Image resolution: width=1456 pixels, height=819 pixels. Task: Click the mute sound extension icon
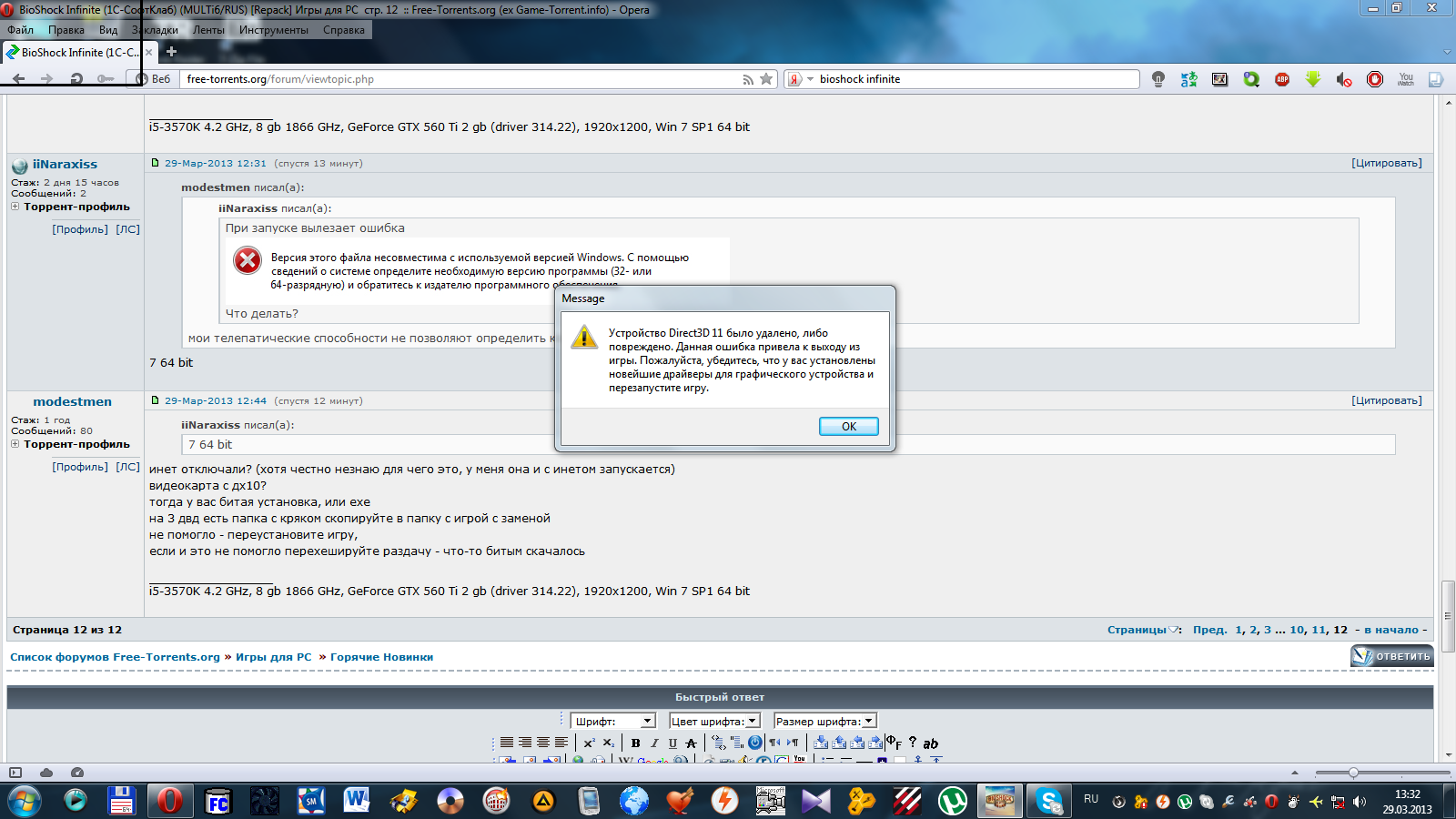(x=1344, y=79)
